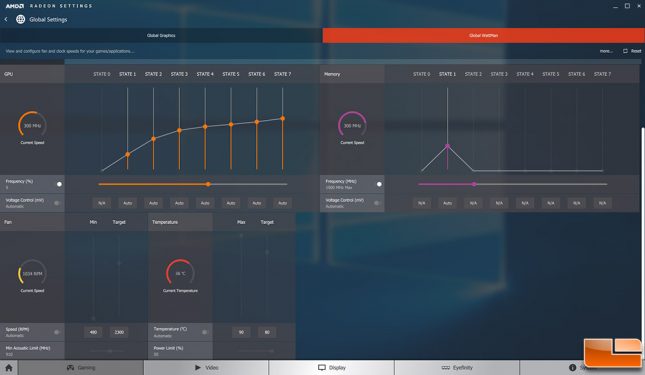The height and width of the screenshot is (375, 645).
Task: Open the Home icon in bottom bar
Action: click(9, 368)
